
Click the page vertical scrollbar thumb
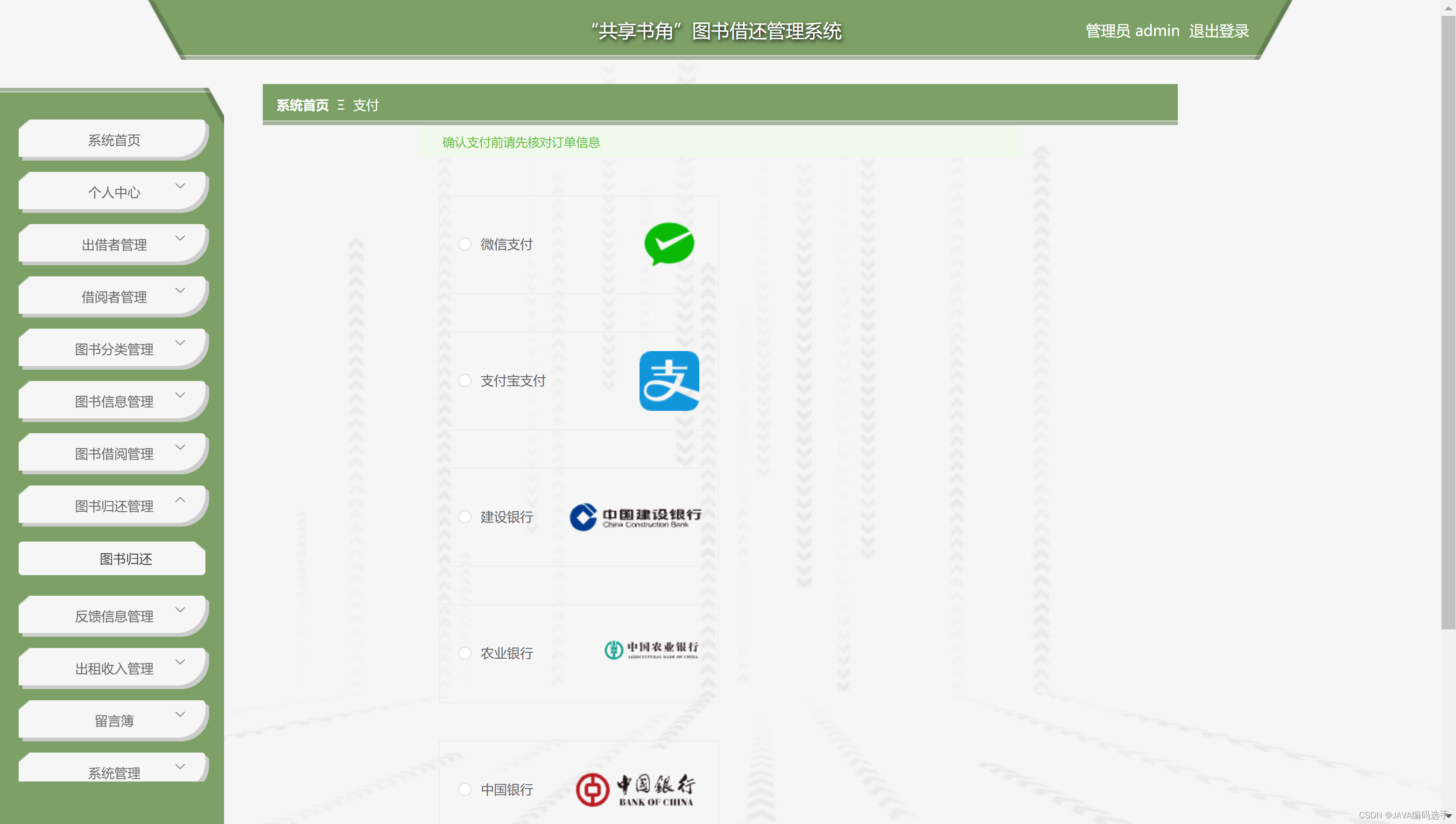(x=1448, y=323)
